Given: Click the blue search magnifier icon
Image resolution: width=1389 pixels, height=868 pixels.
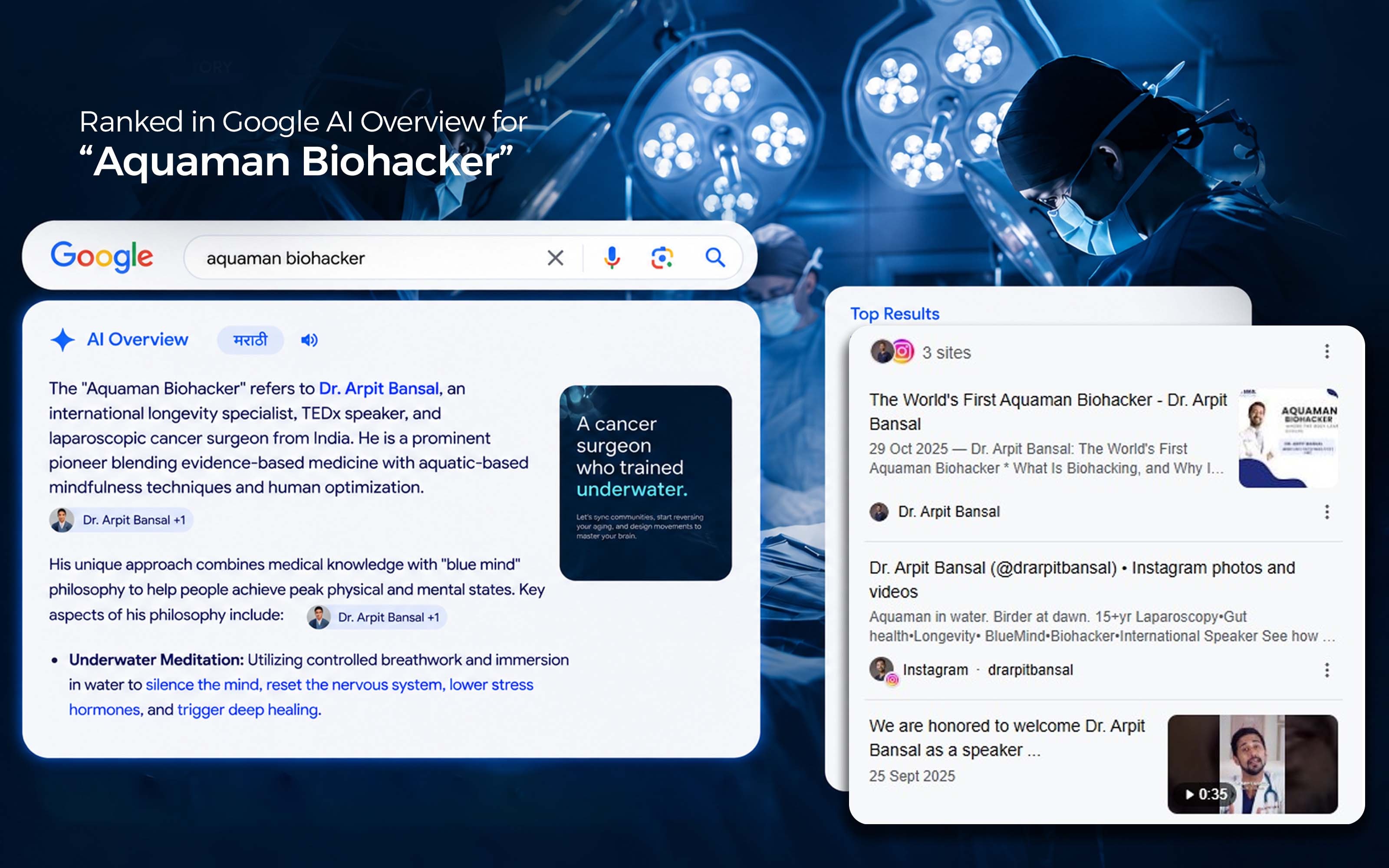Looking at the screenshot, I should click(714, 257).
